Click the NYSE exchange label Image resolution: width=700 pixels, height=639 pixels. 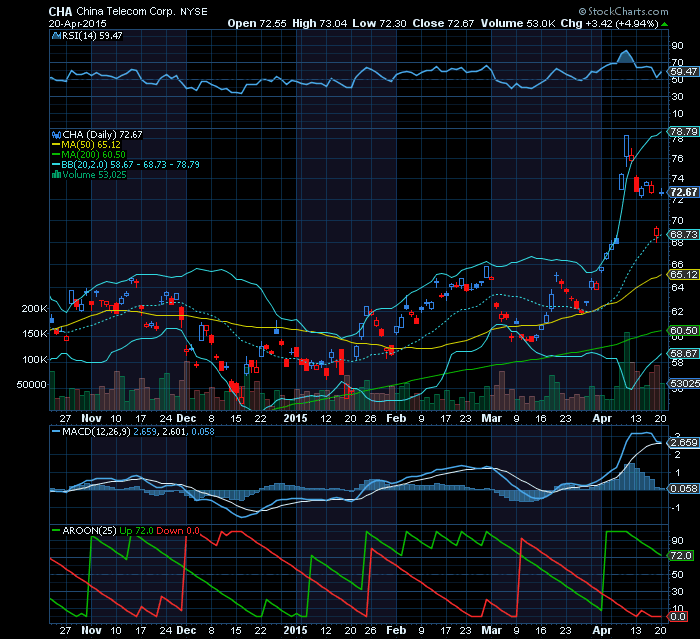(x=194, y=12)
